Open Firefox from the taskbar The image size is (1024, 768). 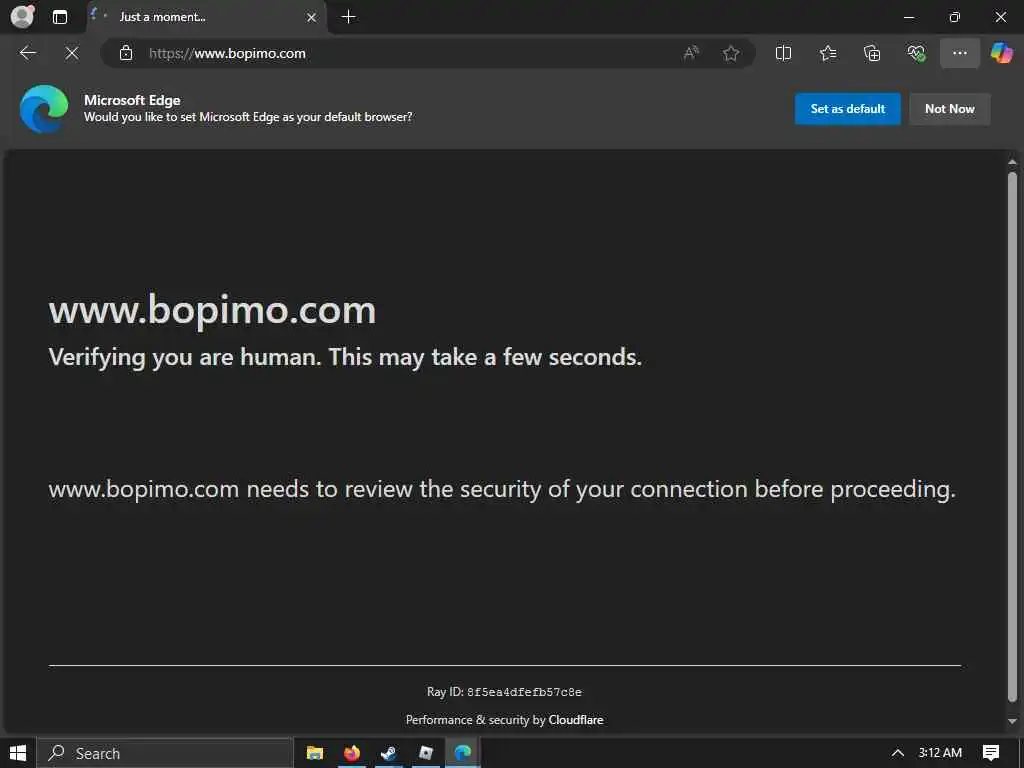coord(351,753)
